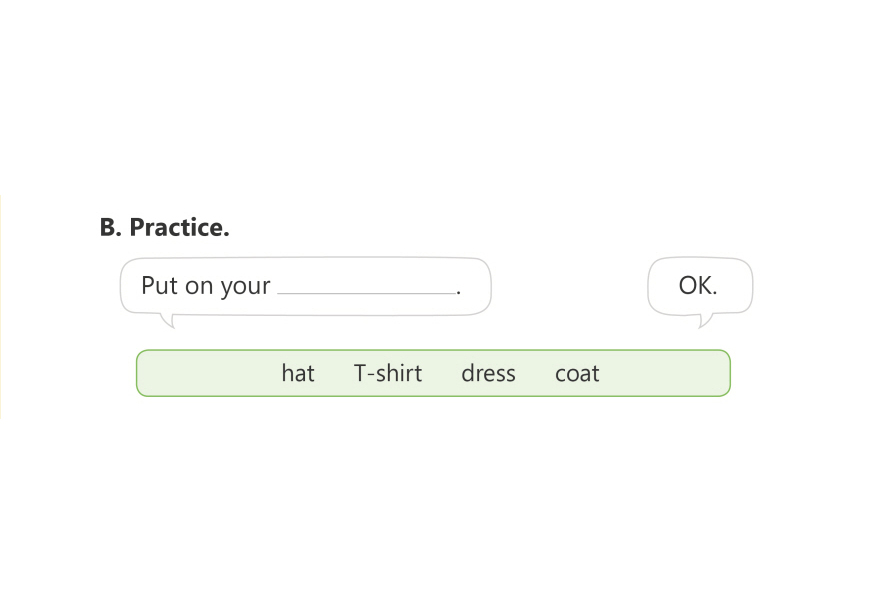Click the word "hat" in the word bank
The image size is (873, 612).
298,374
